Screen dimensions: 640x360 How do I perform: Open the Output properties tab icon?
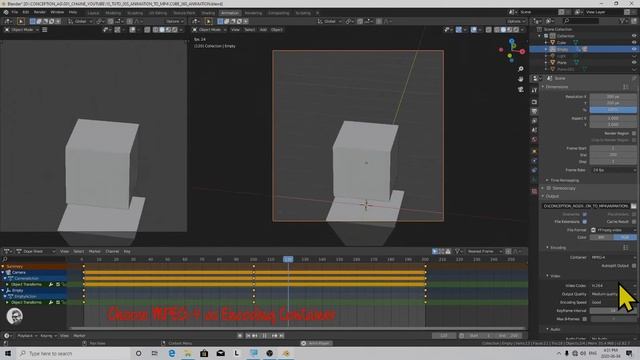point(535,111)
